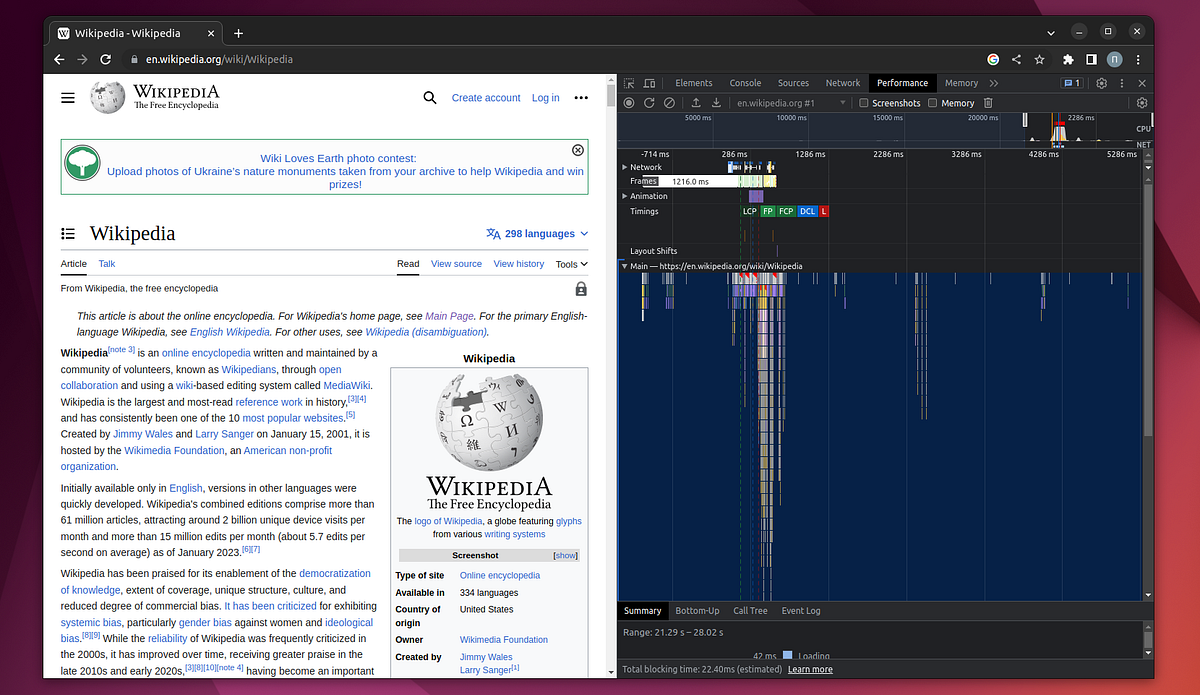Viewport: 1200px width, 695px height.
Task: Enable the Screenshots checkbox
Action: (865, 103)
